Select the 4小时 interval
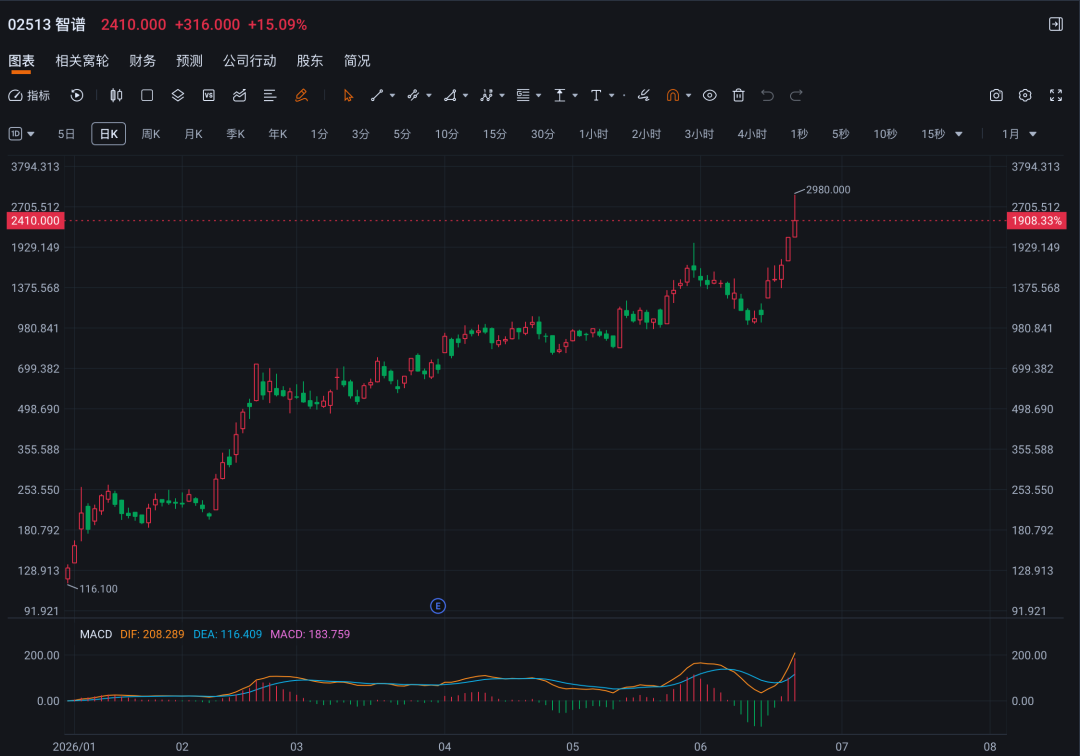Viewport: 1080px width, 756px height. coord(751,134)
